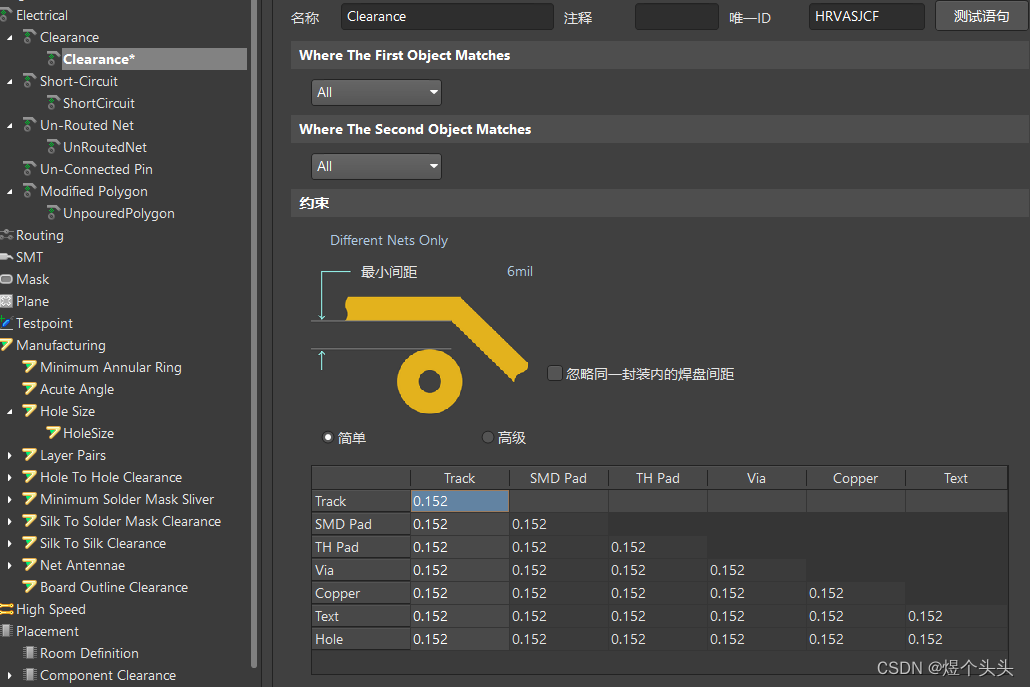This screenshot has width=1030, height=687.
Task: Click the 6mil minimum clearance value
Action: (520, 271)
